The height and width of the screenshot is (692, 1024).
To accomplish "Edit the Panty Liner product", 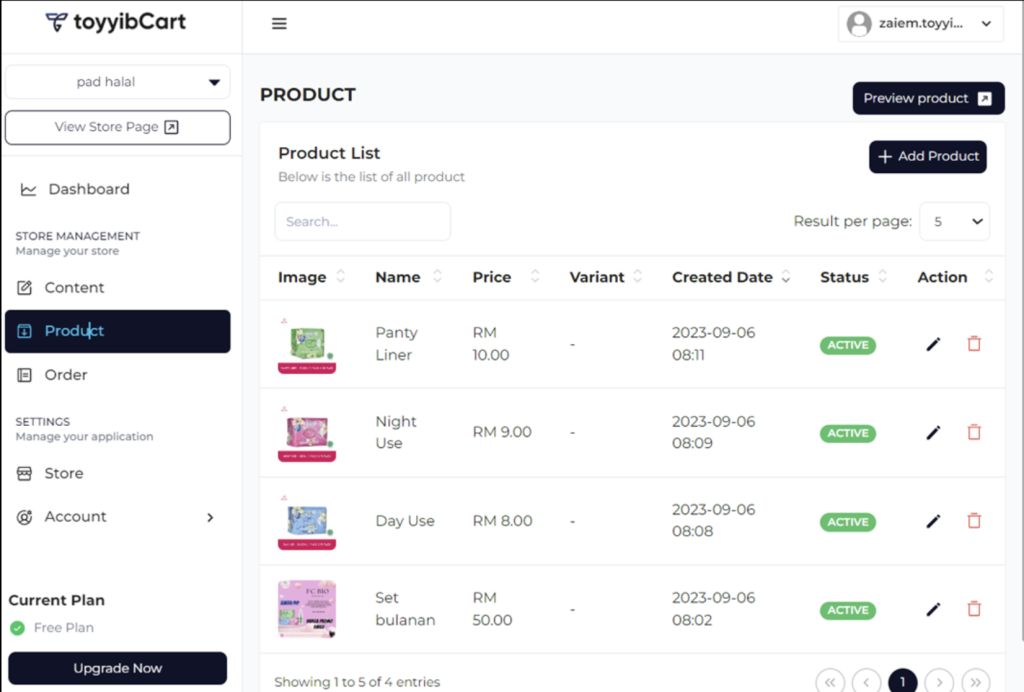I will pyautogui.click(x=933, y=344).
